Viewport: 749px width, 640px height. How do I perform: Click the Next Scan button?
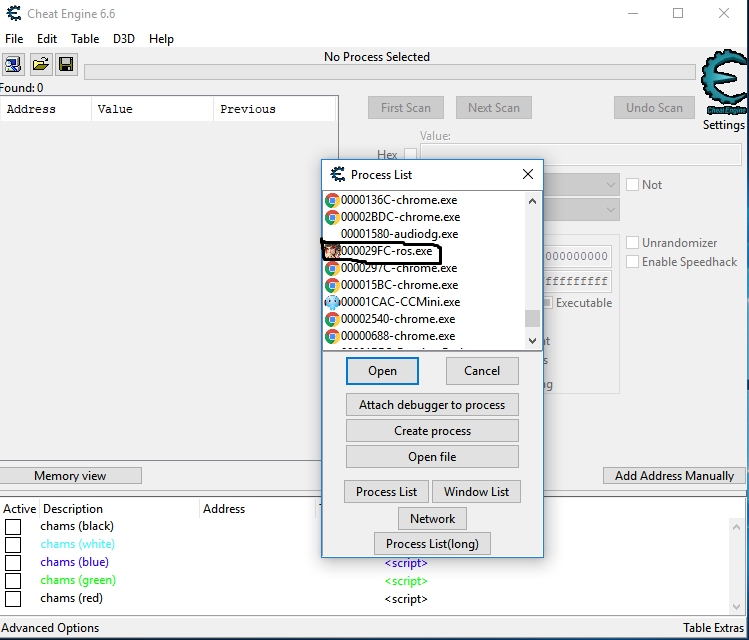pyautogui.click(x=493, y=108)
